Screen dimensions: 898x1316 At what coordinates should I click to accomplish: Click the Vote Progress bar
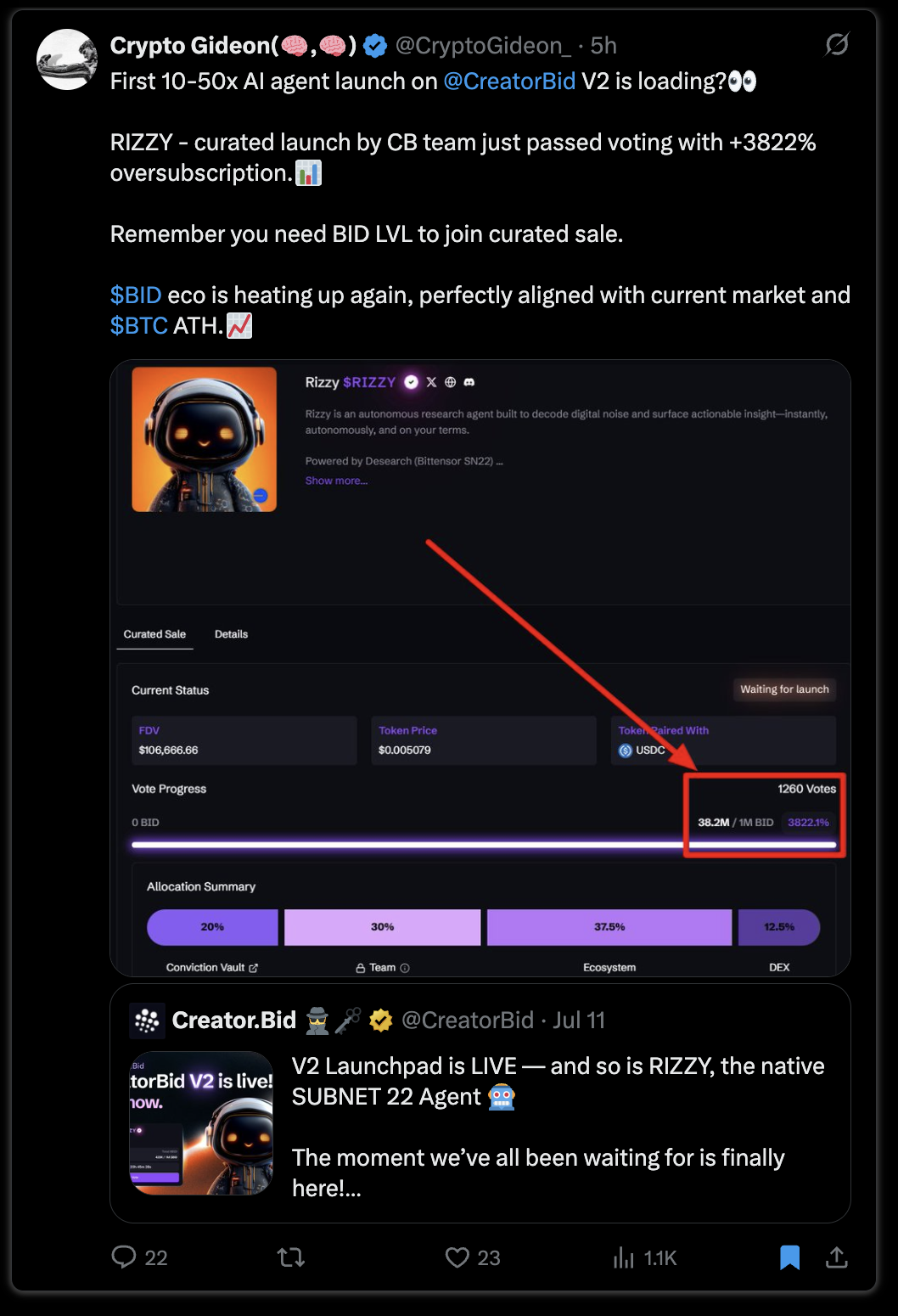click(484, 845)
